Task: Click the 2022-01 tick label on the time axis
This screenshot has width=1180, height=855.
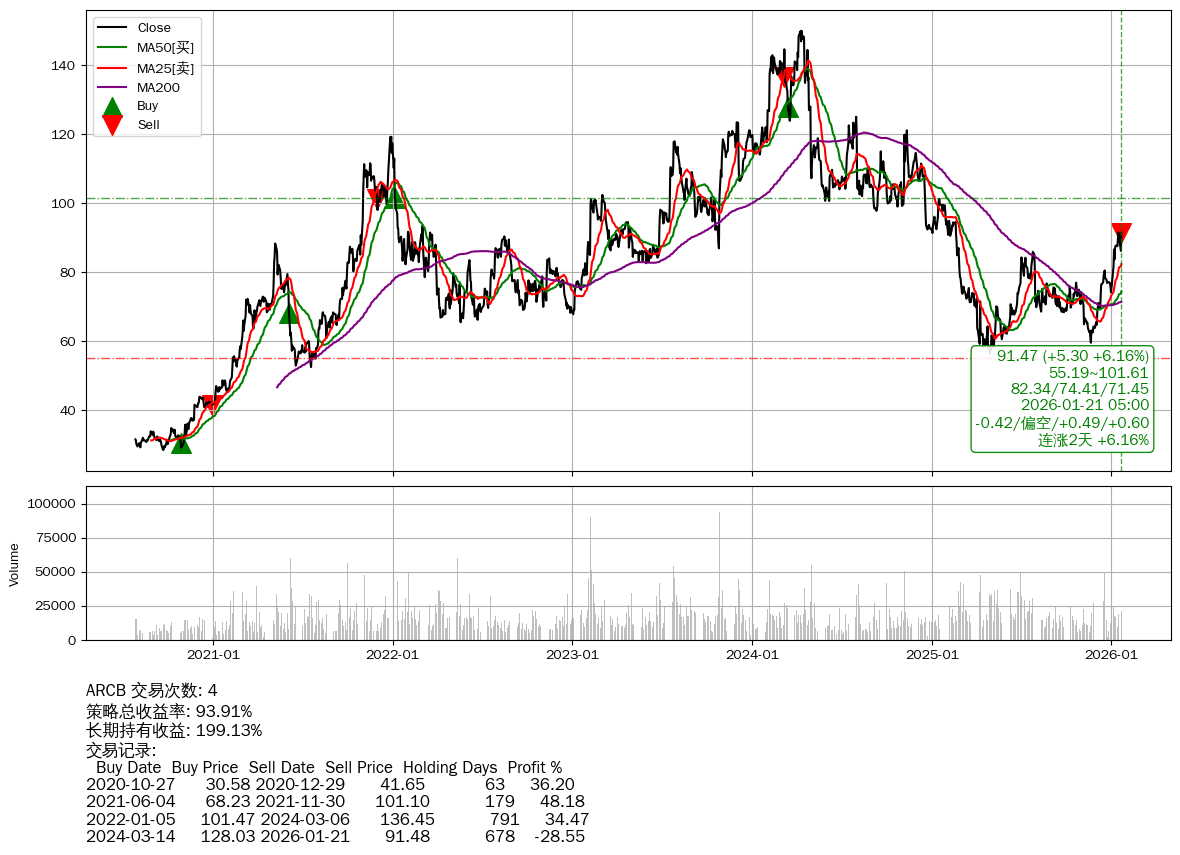Action: coord(393,655)
